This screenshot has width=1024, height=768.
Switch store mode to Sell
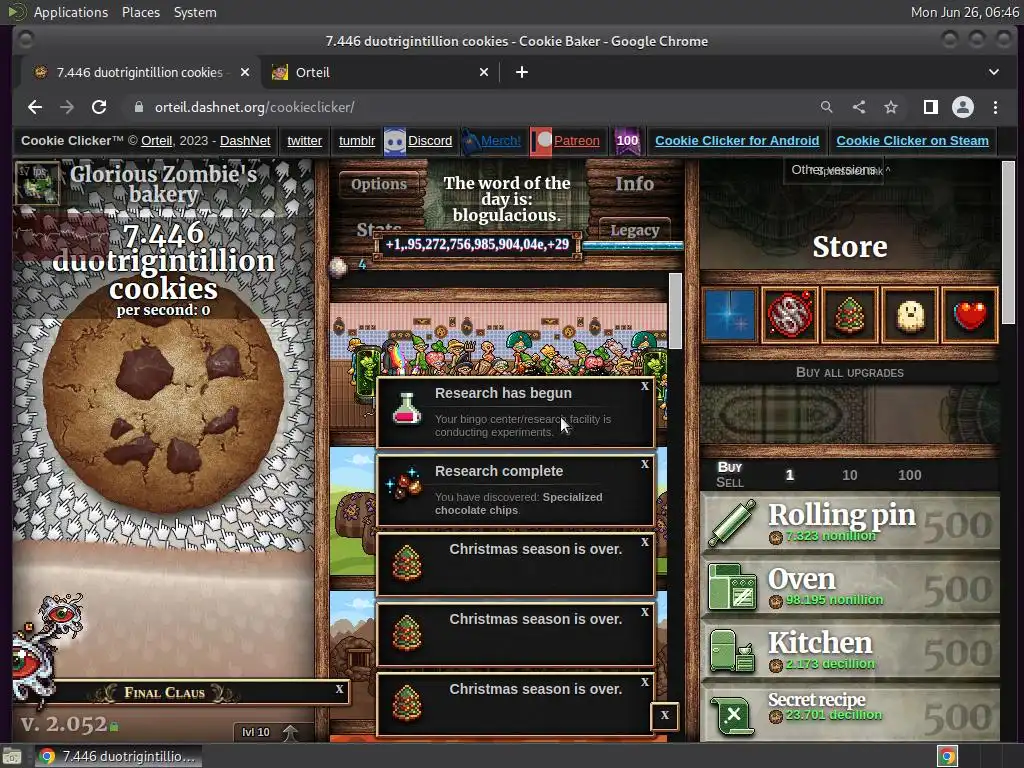729,483
